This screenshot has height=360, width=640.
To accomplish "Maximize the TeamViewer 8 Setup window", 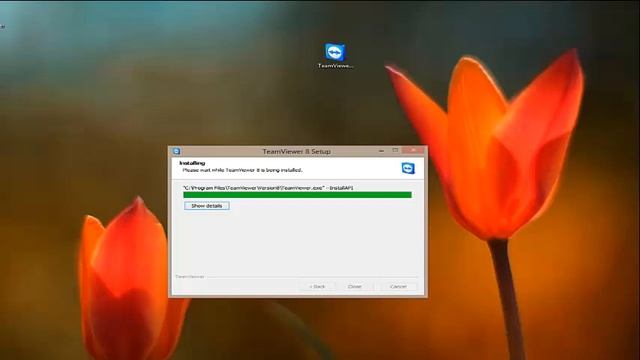I will 395,151.
